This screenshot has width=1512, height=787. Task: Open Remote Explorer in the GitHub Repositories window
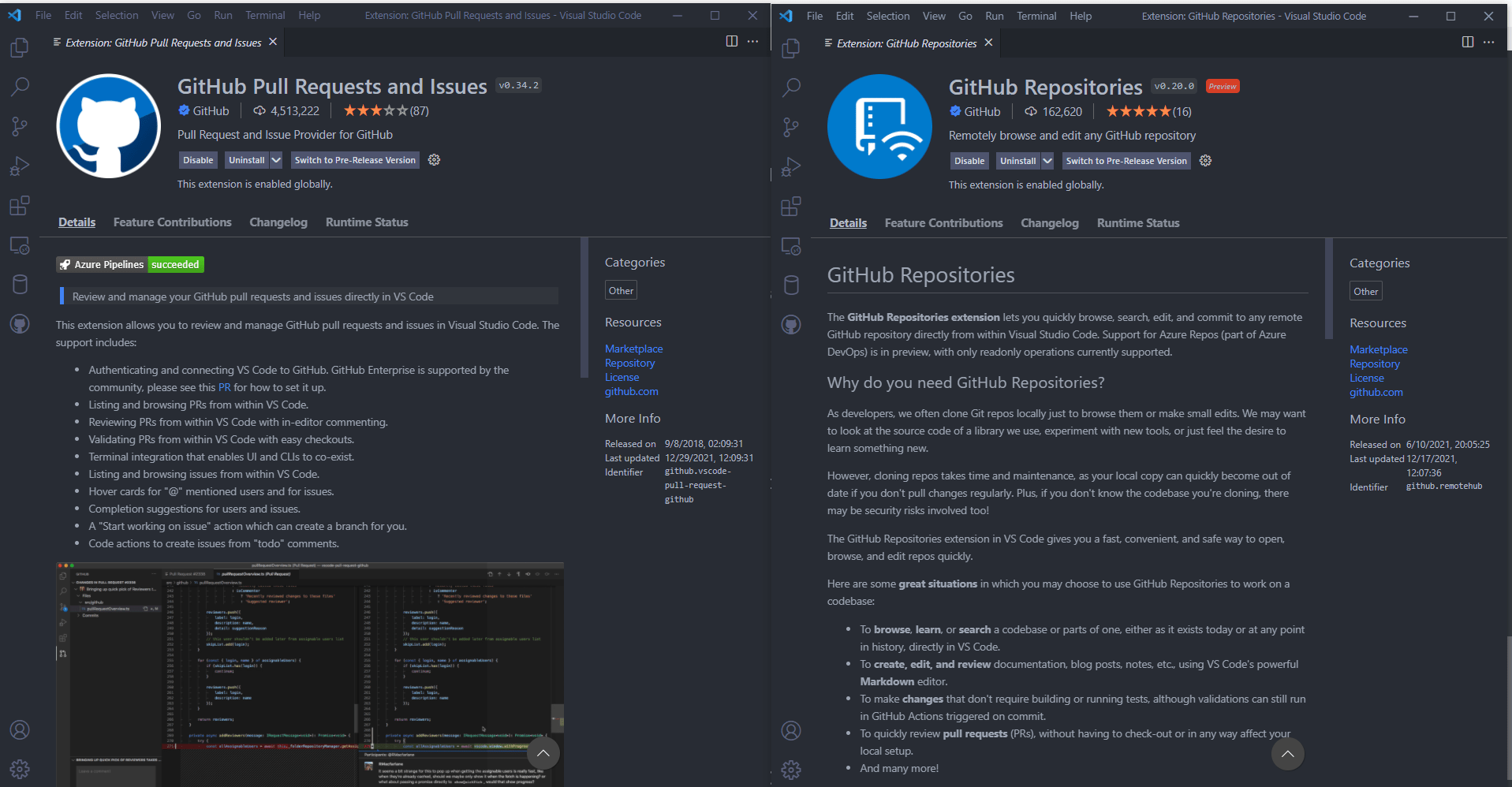click(x=791, y=246)
